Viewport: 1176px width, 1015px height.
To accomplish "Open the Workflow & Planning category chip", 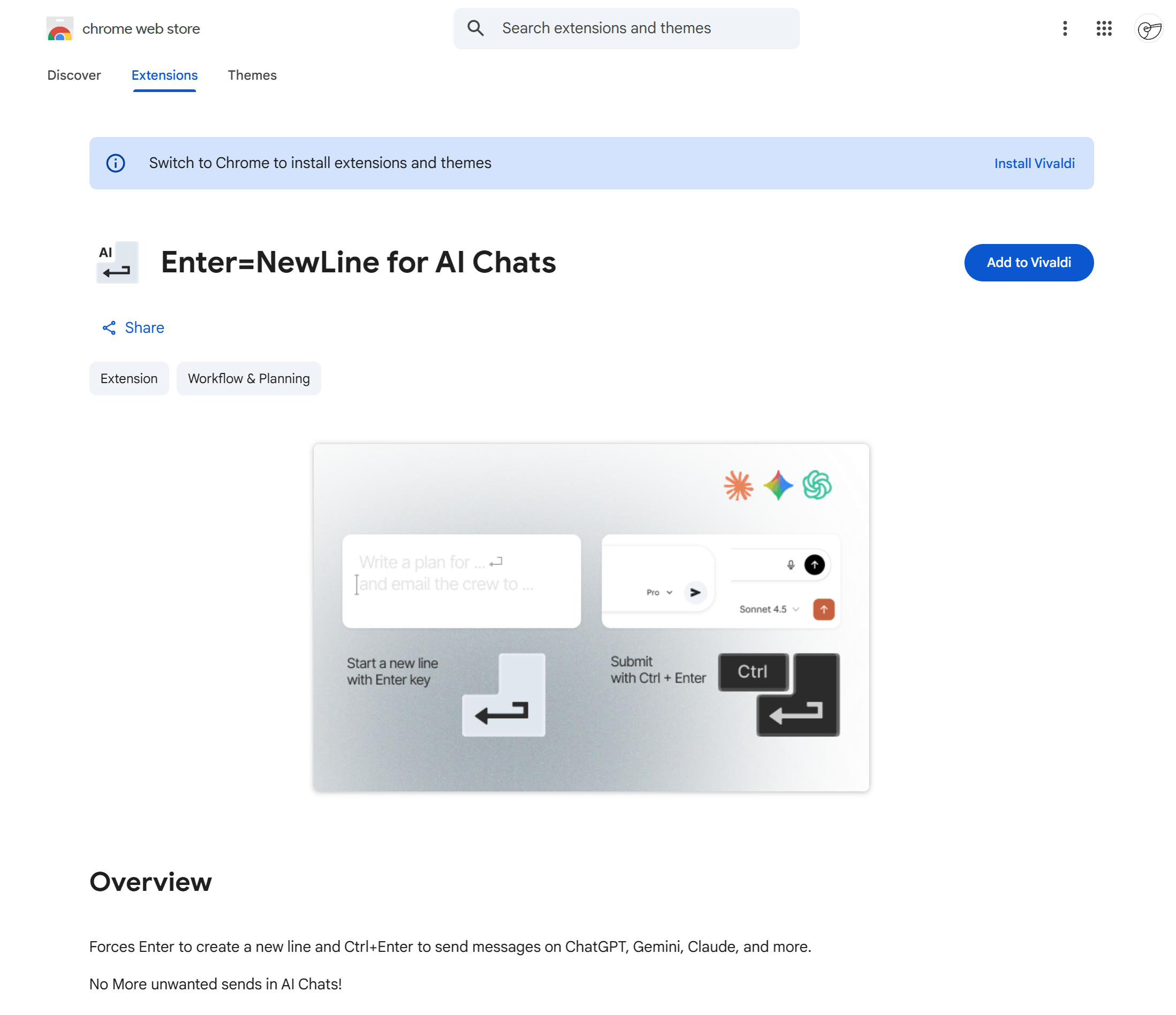I will (248, 378).
